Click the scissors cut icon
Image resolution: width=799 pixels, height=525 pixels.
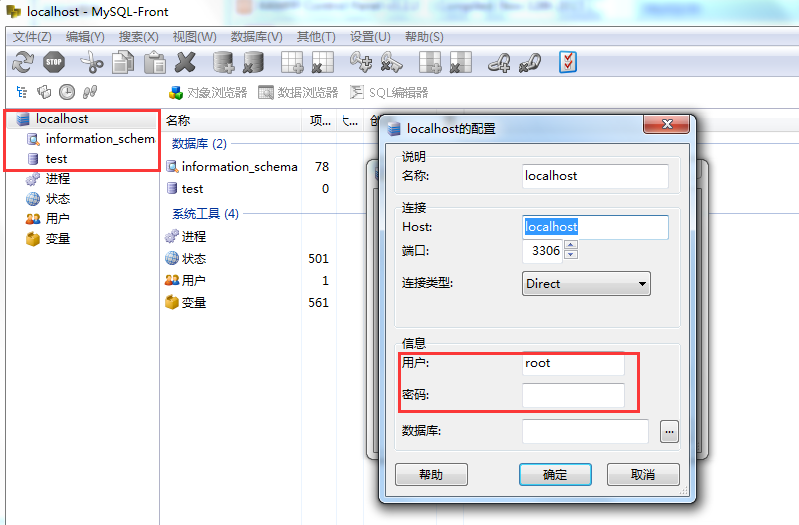click(92, 63)
